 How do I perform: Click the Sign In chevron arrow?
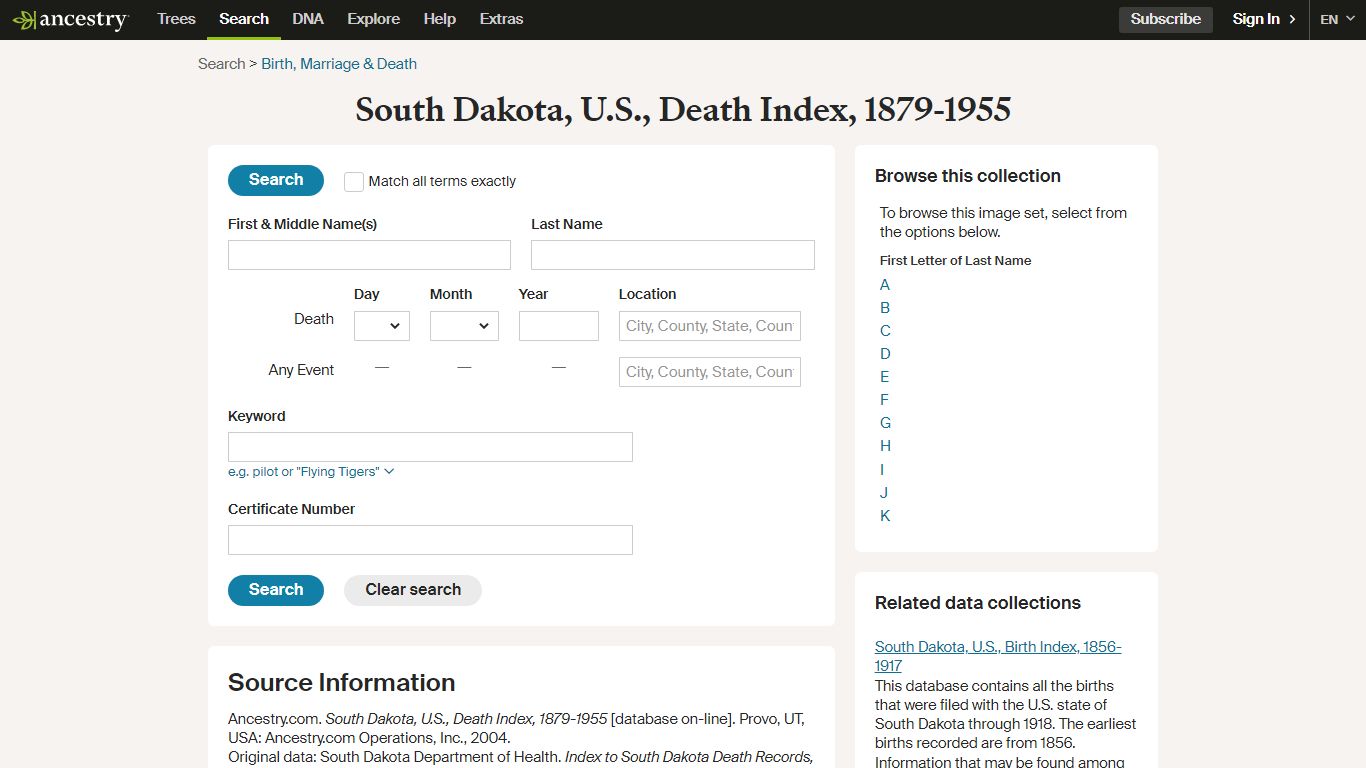[x=1292, y=19]
